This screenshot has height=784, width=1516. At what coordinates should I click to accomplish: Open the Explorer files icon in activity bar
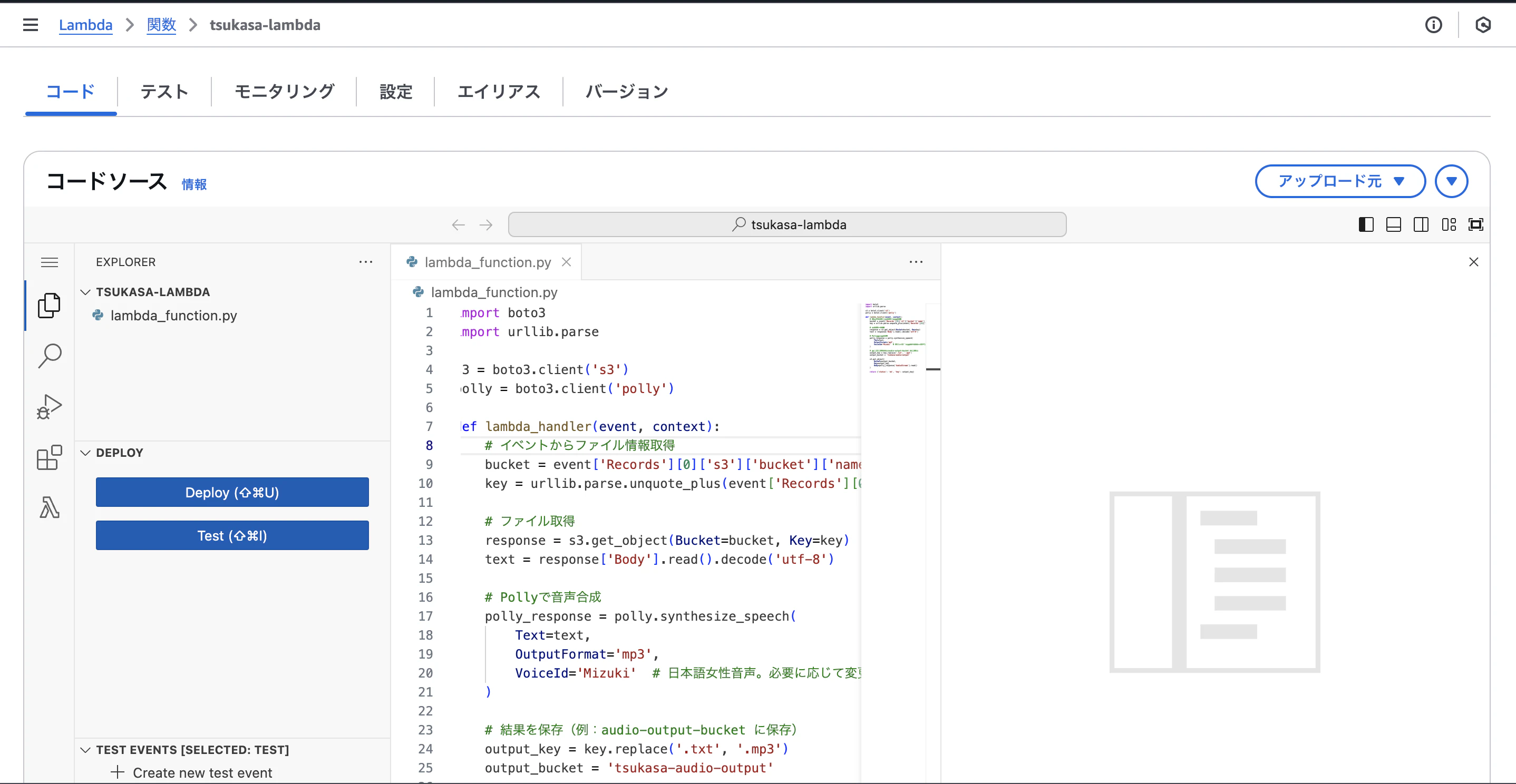click(x=50, y=305)
